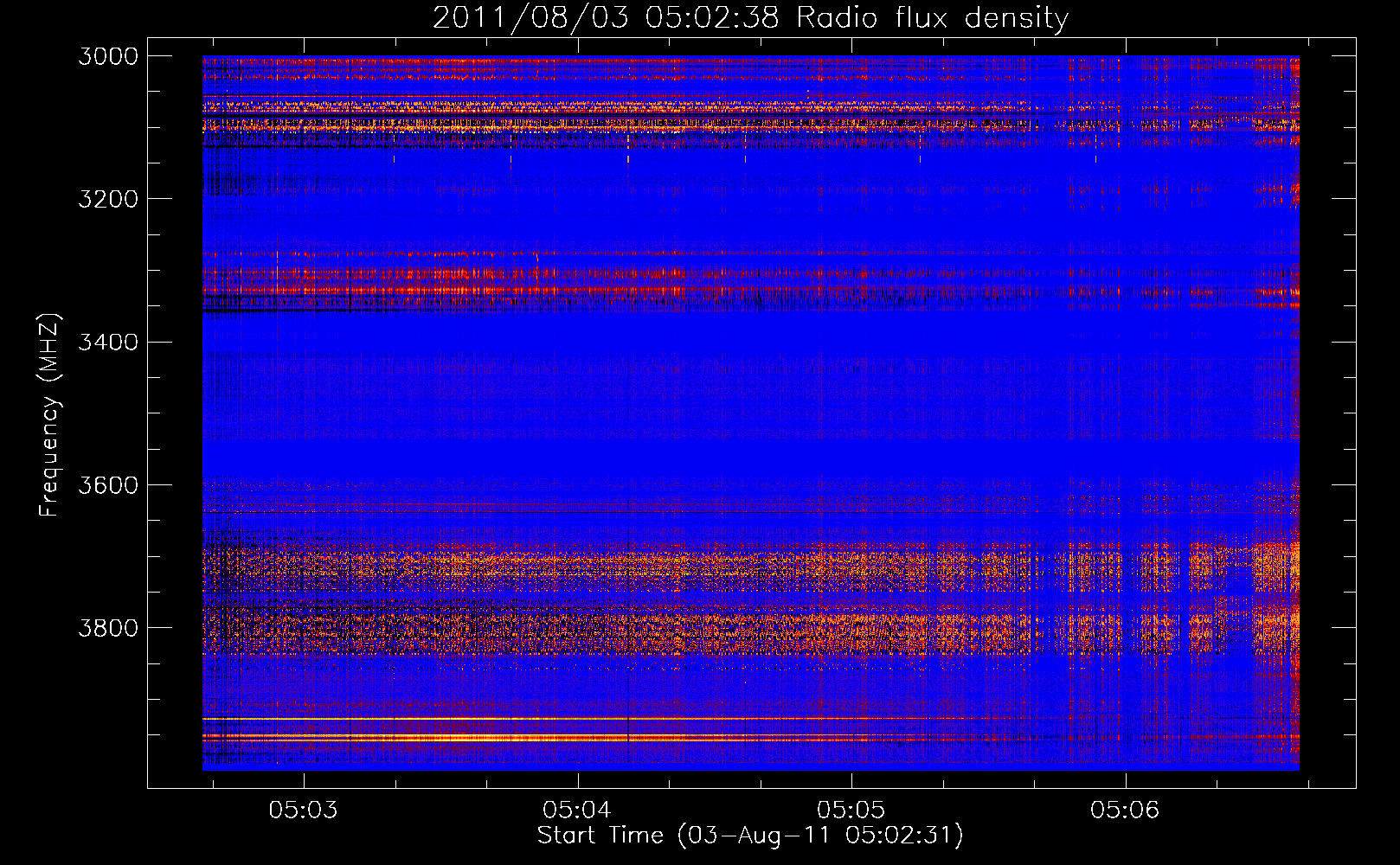Click the '3800' frequency axis label
The image size is (1400, 865).
coord(108,627)
